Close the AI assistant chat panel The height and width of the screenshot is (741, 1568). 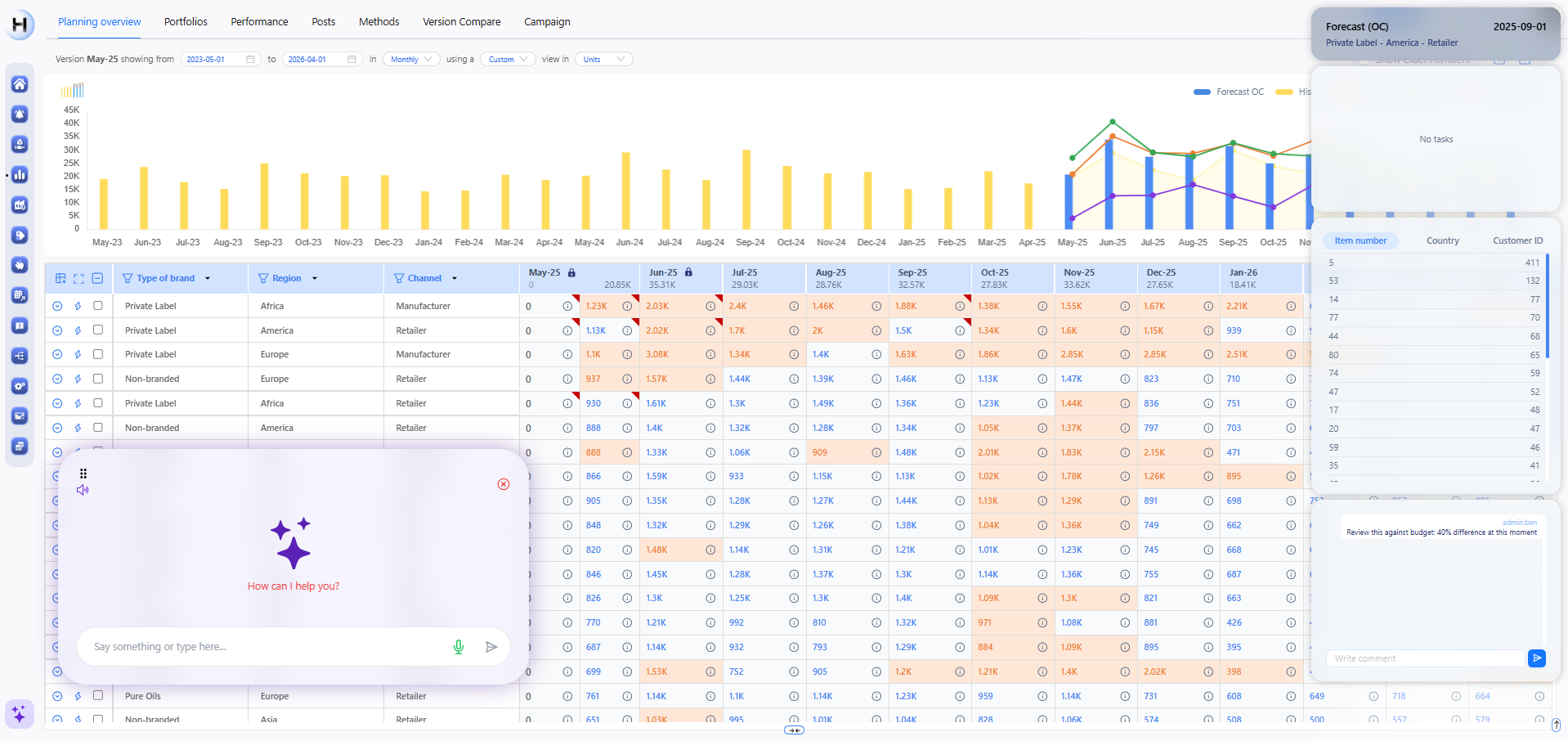click(504, 484)
